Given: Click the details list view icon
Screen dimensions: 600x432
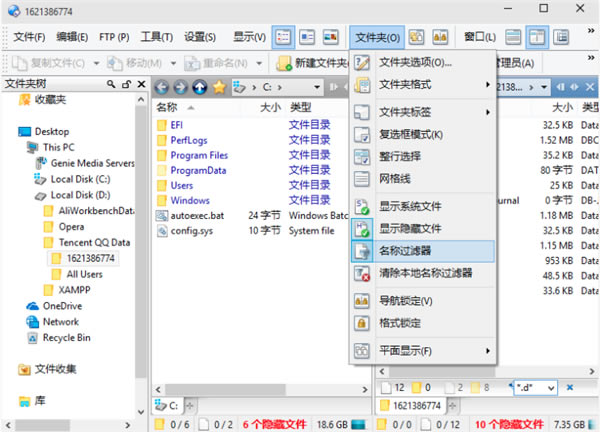Looking at the screenshot, I should pos(283,38).
